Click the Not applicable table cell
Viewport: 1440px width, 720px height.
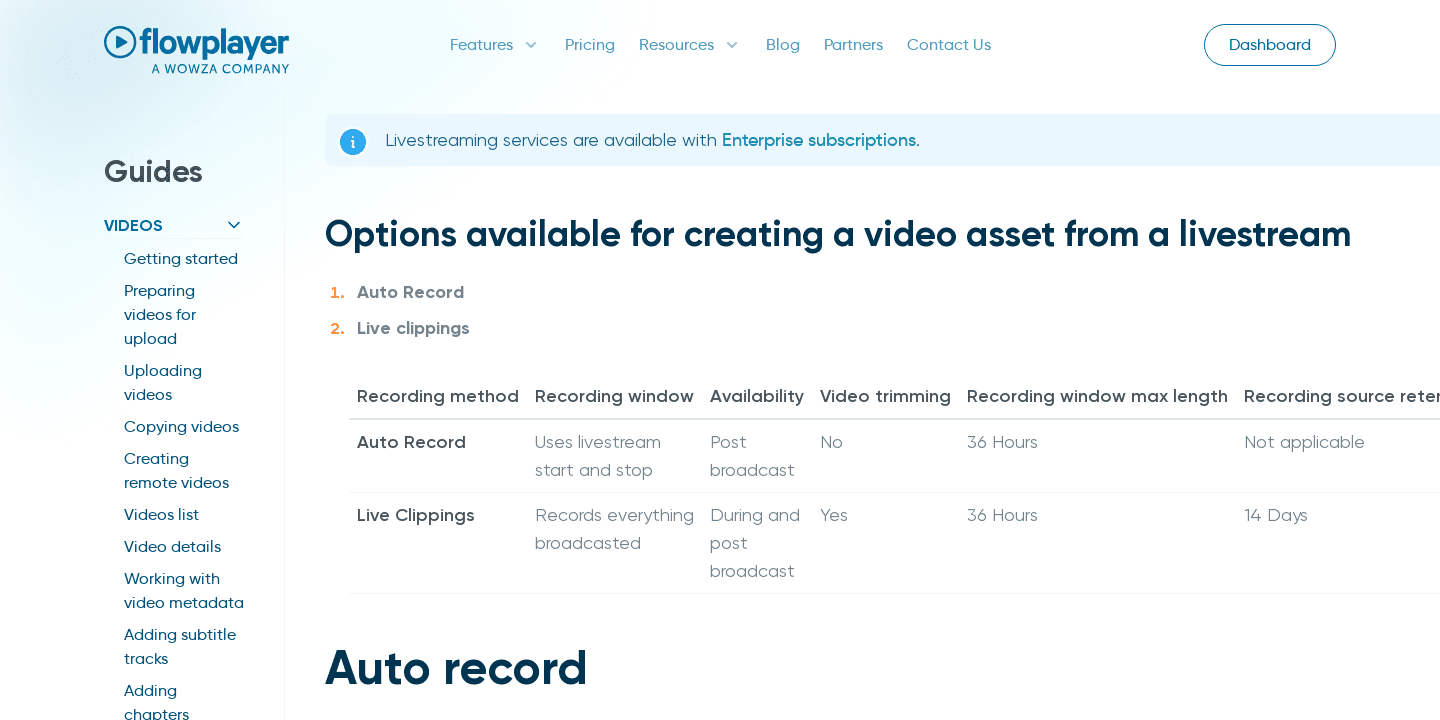tap(1304, 442)
